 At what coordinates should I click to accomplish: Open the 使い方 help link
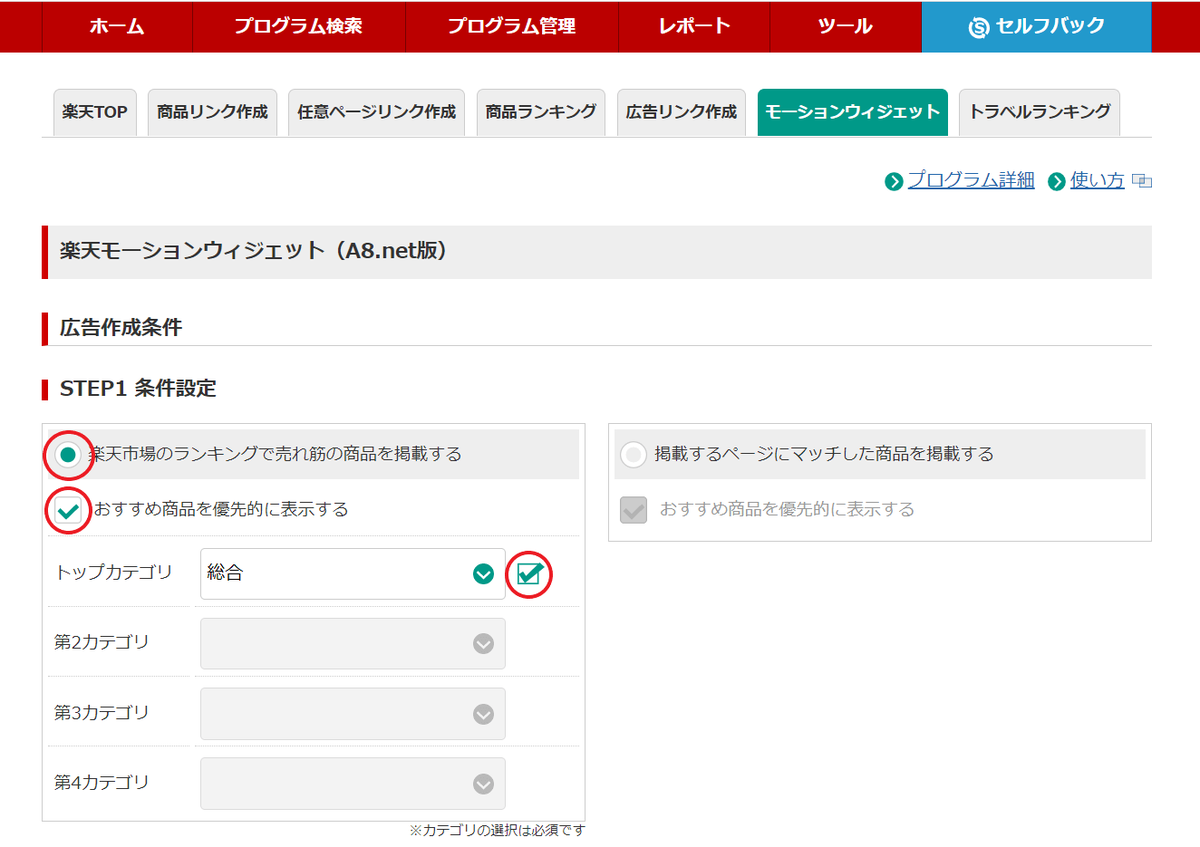(x=1097, y=180)
